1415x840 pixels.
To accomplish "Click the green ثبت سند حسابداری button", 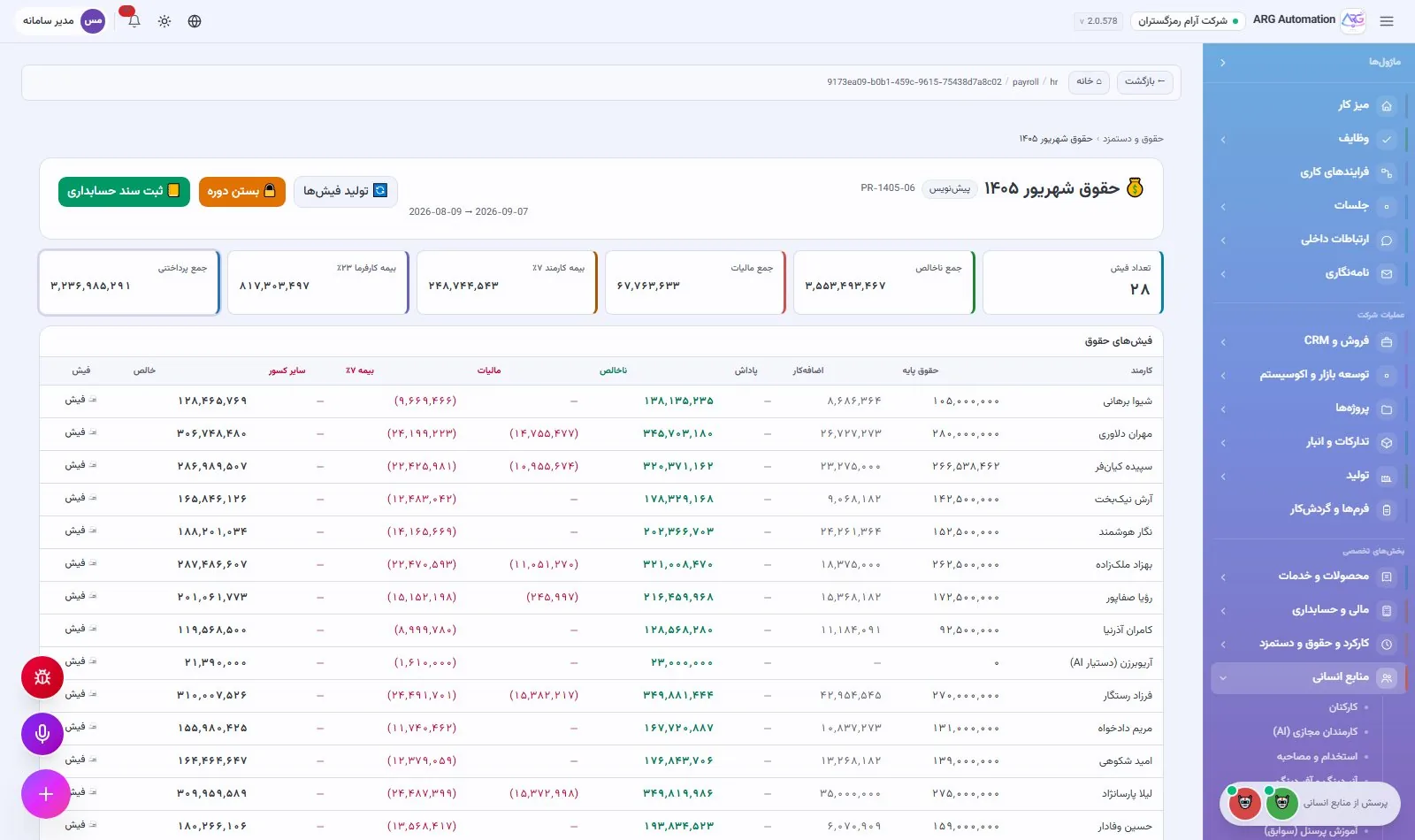I will coord(124,191).
